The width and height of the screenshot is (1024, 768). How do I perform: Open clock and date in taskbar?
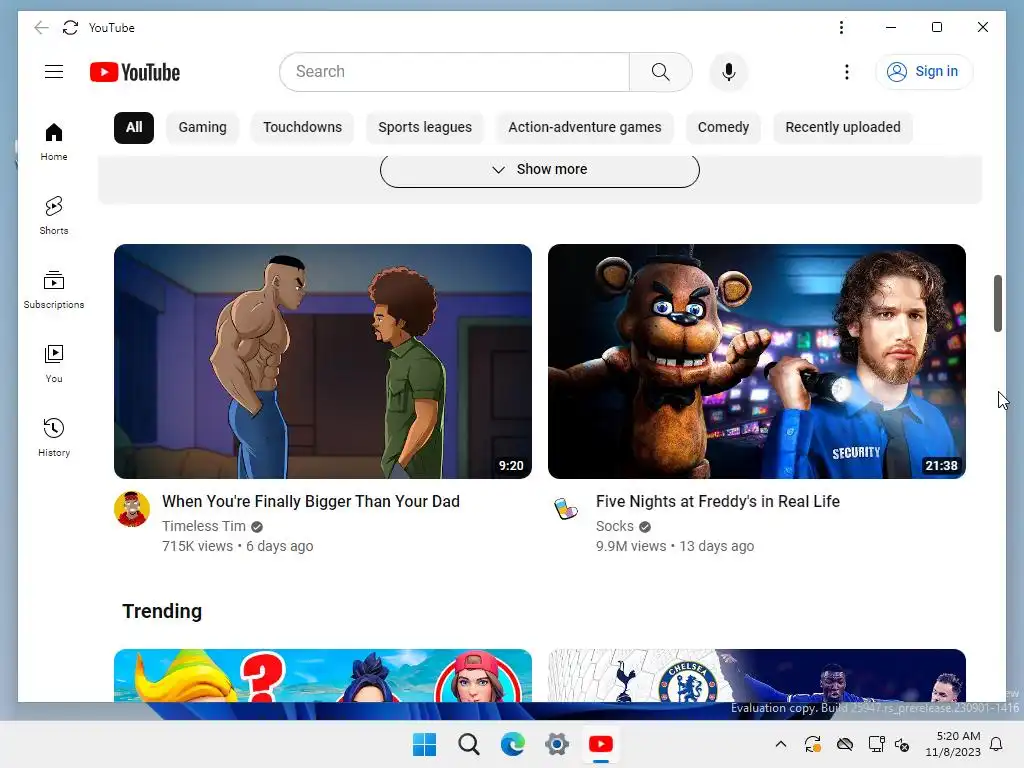coord(953,744)
